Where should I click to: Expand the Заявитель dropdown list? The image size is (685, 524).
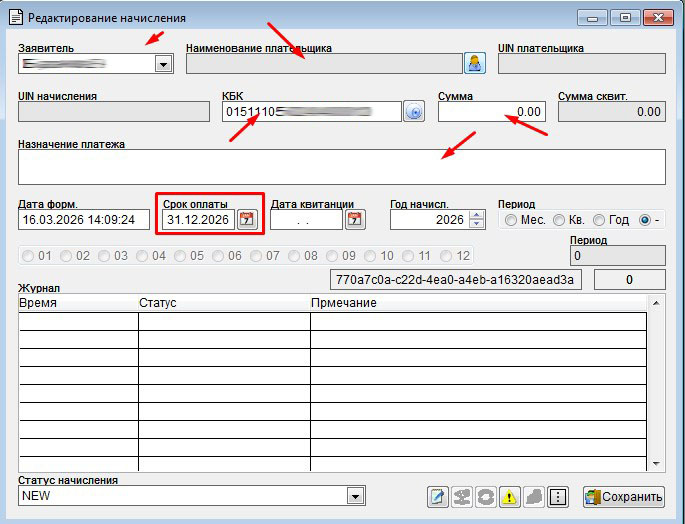pyautogui.click(x=163, y=63)
